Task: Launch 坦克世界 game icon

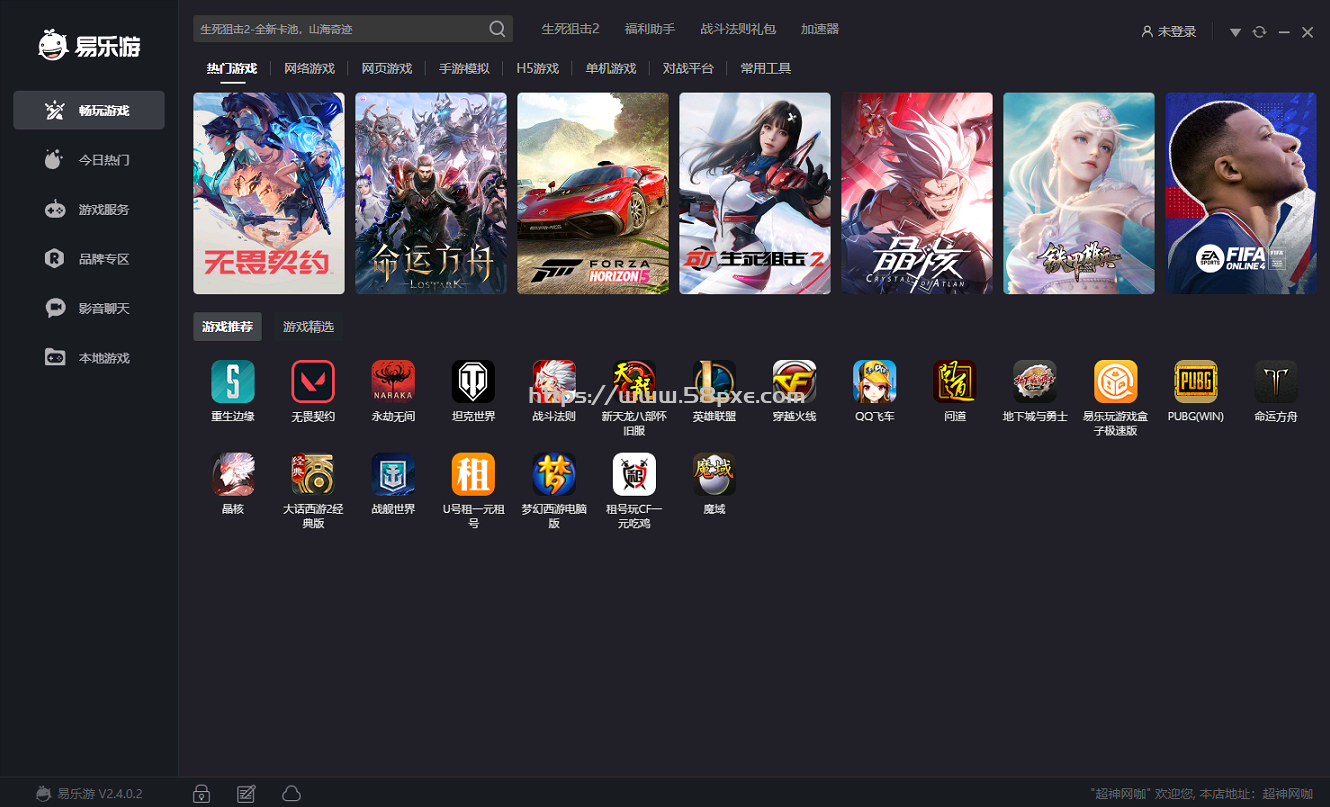Action: pyautogui.click(x=473, y=382)
